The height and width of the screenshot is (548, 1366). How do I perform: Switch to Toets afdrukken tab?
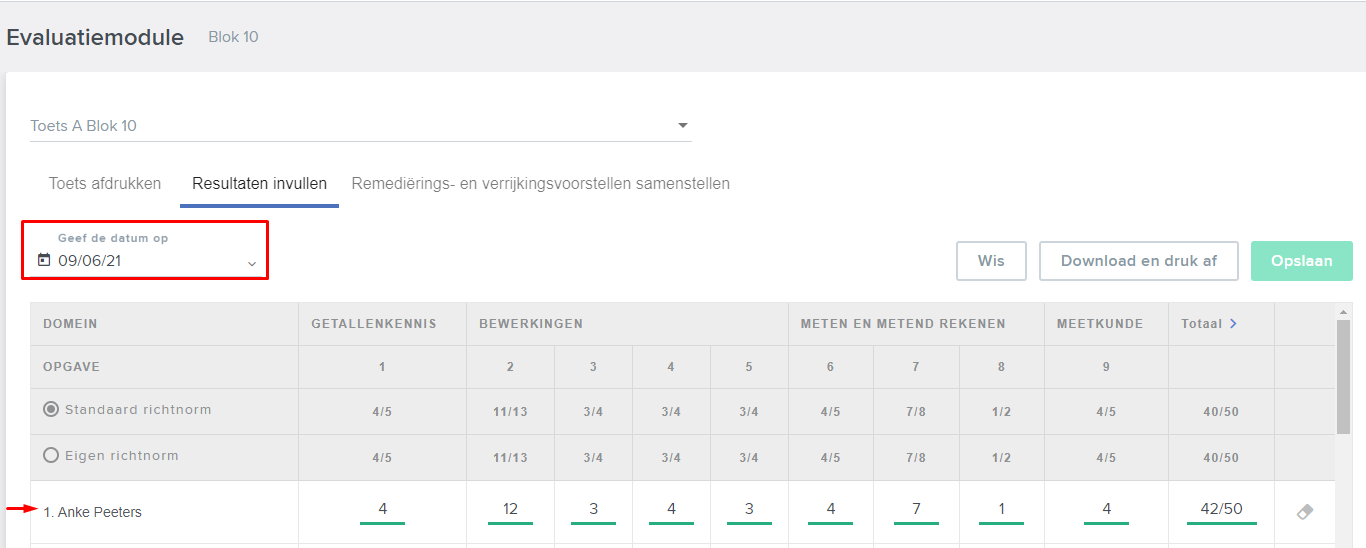(x=105, y=184)
